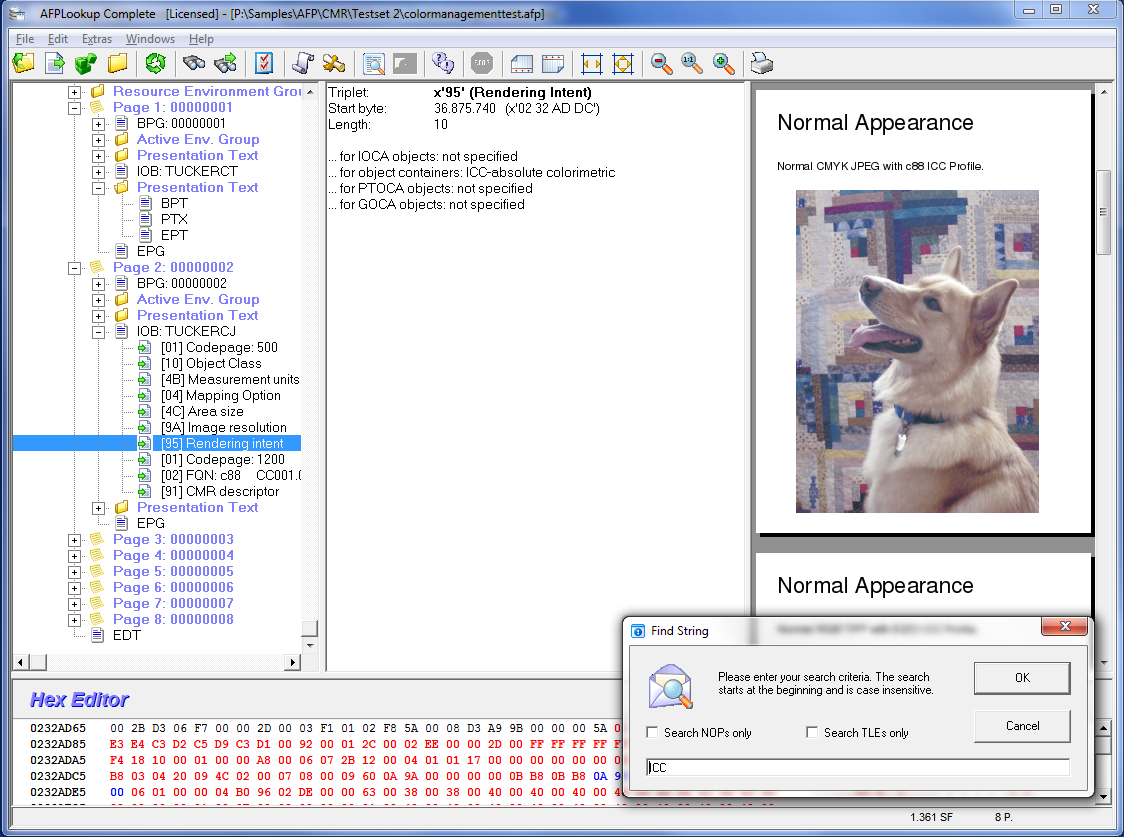Enable the Search TLEs only checkbox
This screenshot has height=837, width=1124.
pos(811,732)
